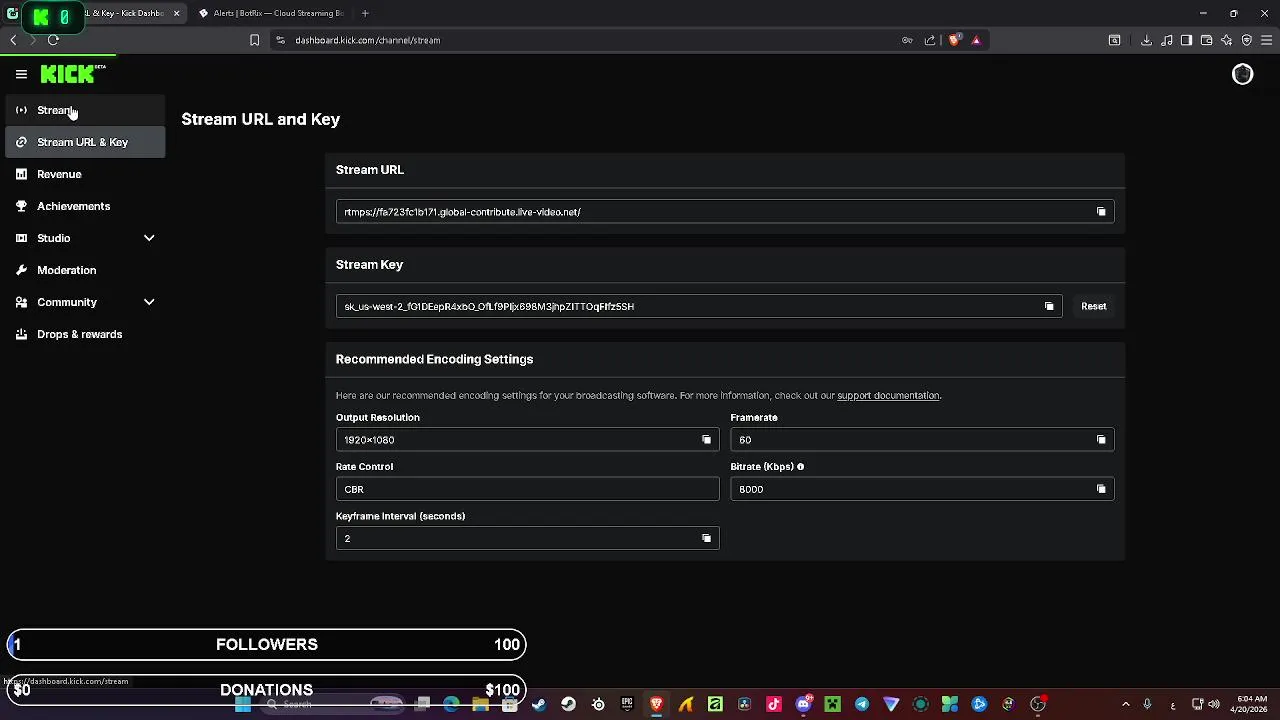Go back to the previous page
The height and width of the screenshot is (720, 1280).
(x=13, y=40)
